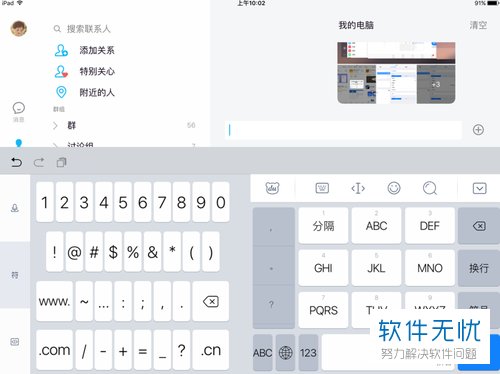Tap the left panel backspace key
Image resolution: width=500 pixels, height=374 pixels.
[211, 301]
